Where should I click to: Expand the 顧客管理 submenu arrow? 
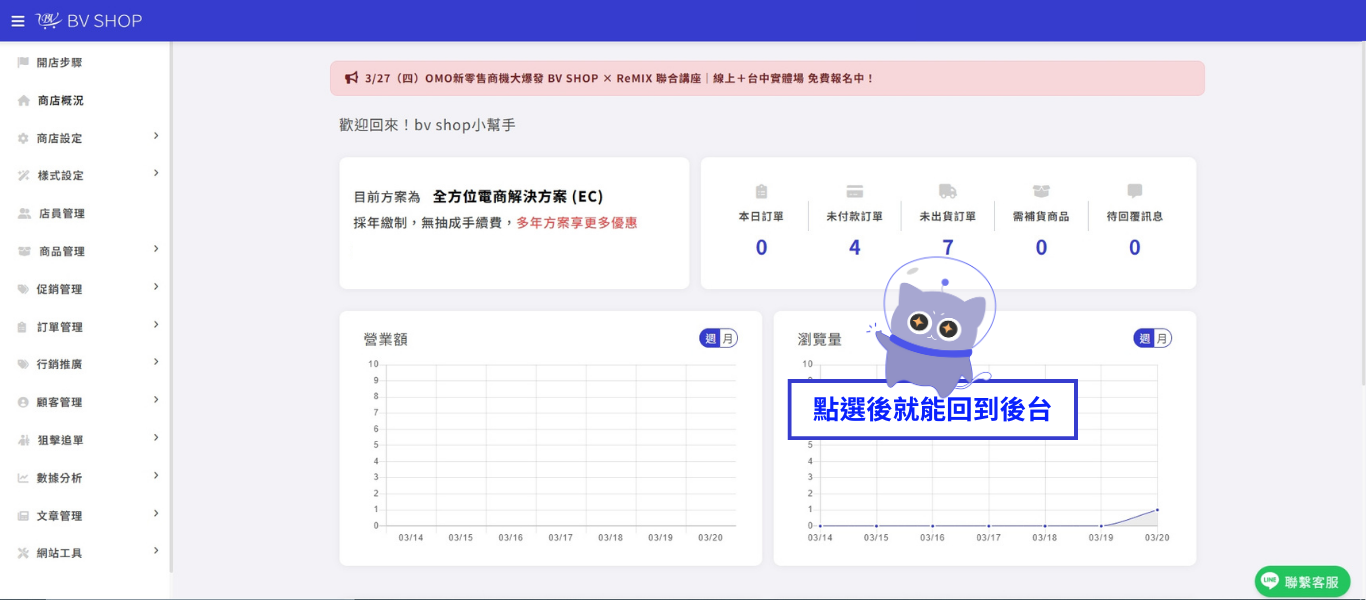[156, 400]
